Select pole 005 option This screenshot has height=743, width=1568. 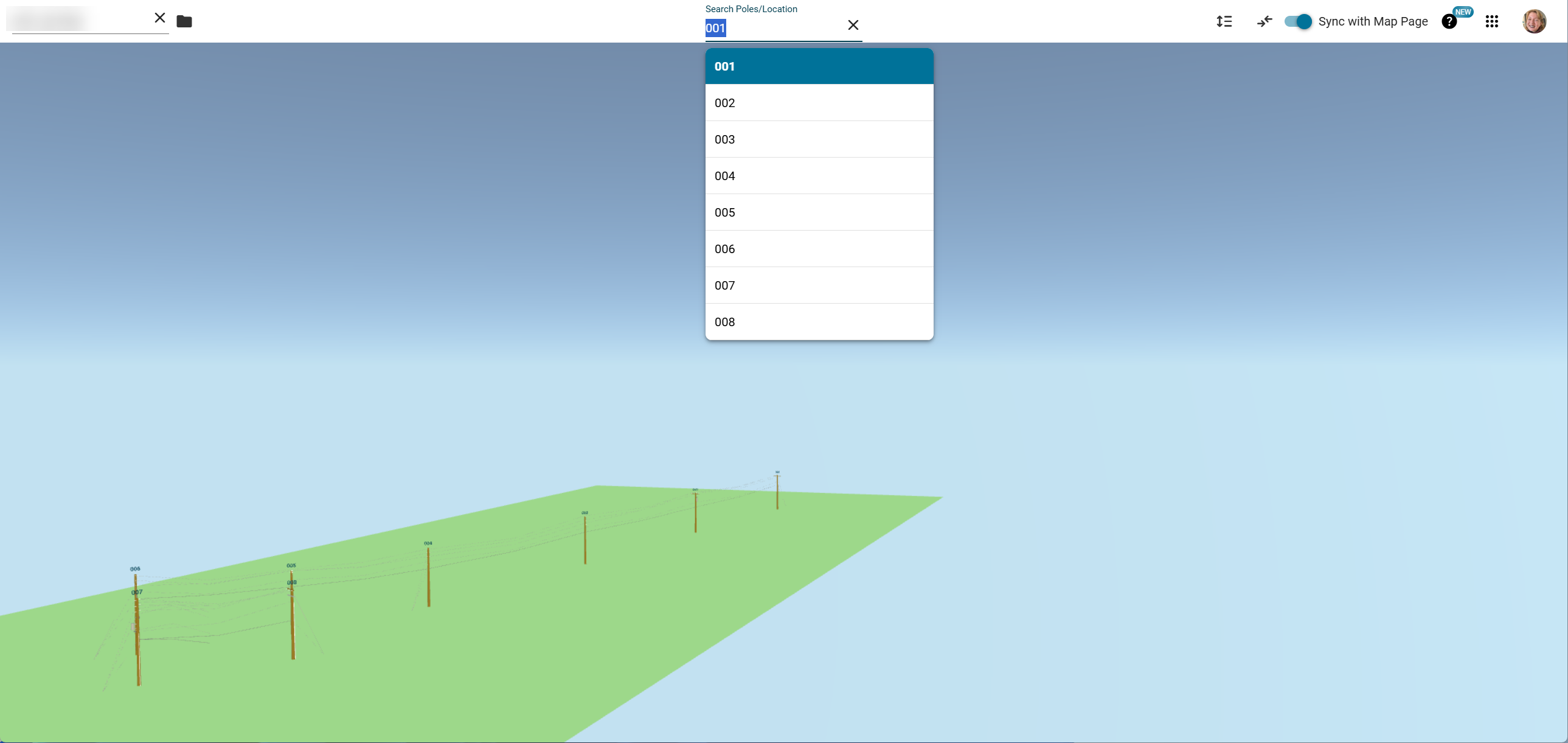click(x=819, y=212)
